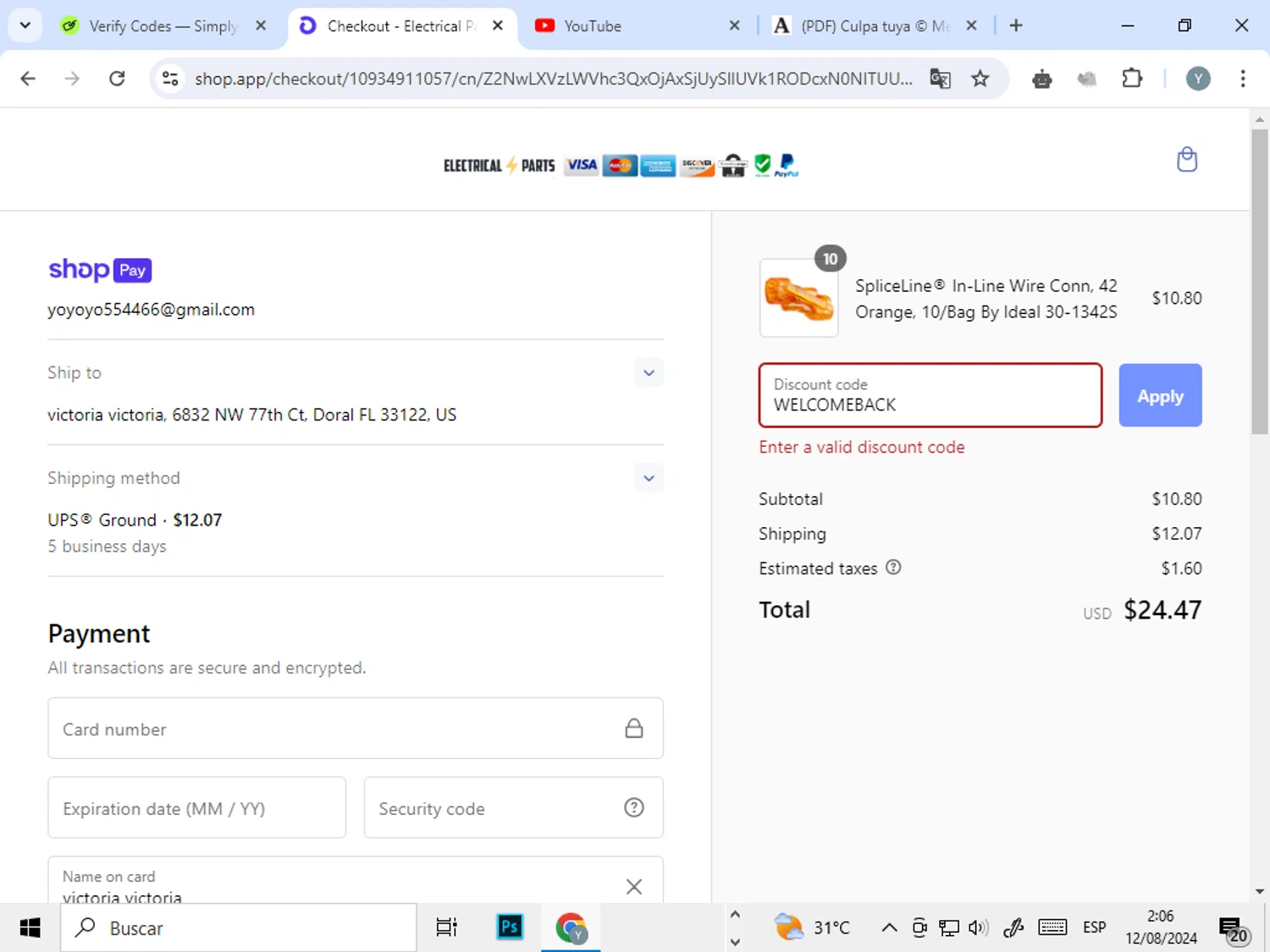The width and height of the screenshot is (1270, 952).
Task: Clear the Name on card field
Action: 634,886
